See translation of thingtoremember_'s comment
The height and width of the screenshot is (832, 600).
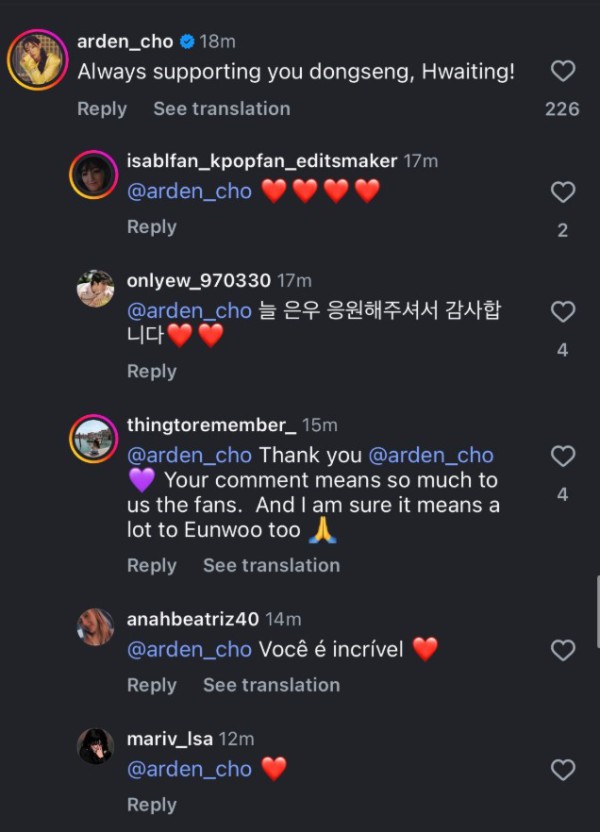click(271, 565)
